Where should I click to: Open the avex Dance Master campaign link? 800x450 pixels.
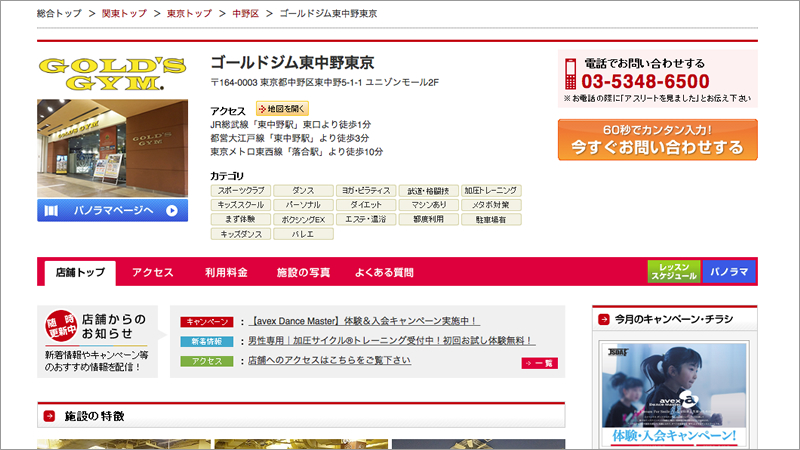click(364, 321)
